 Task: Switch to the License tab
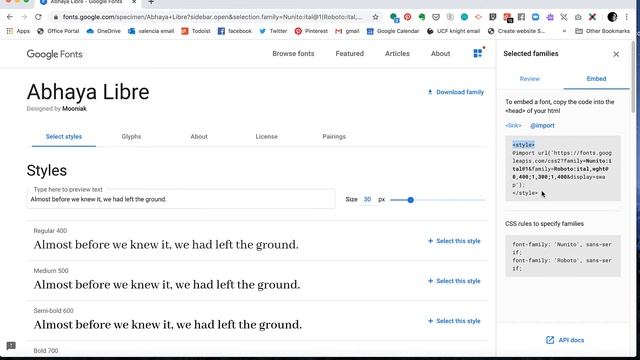267,137
